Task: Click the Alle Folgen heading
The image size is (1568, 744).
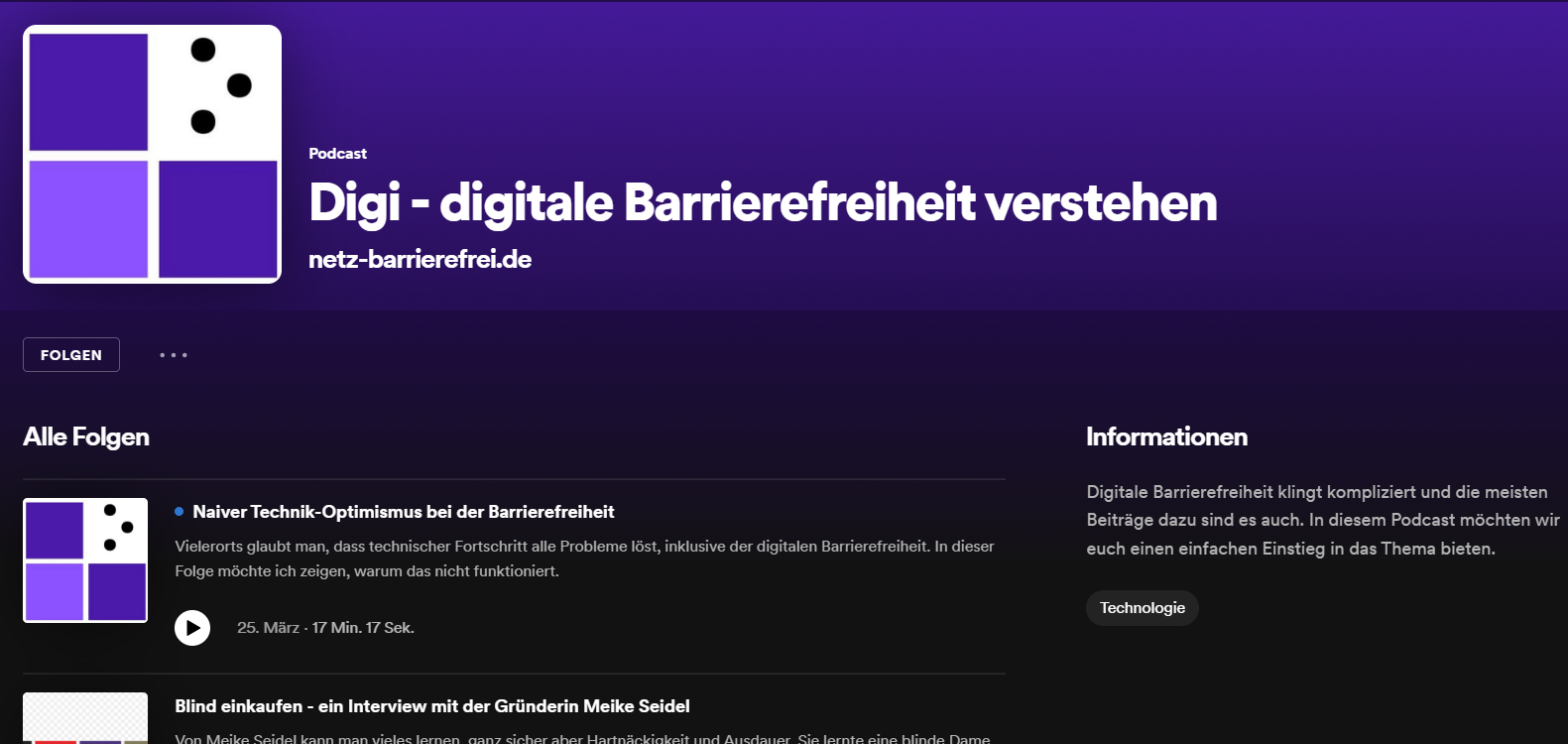Action: click(x=86, y=437)
